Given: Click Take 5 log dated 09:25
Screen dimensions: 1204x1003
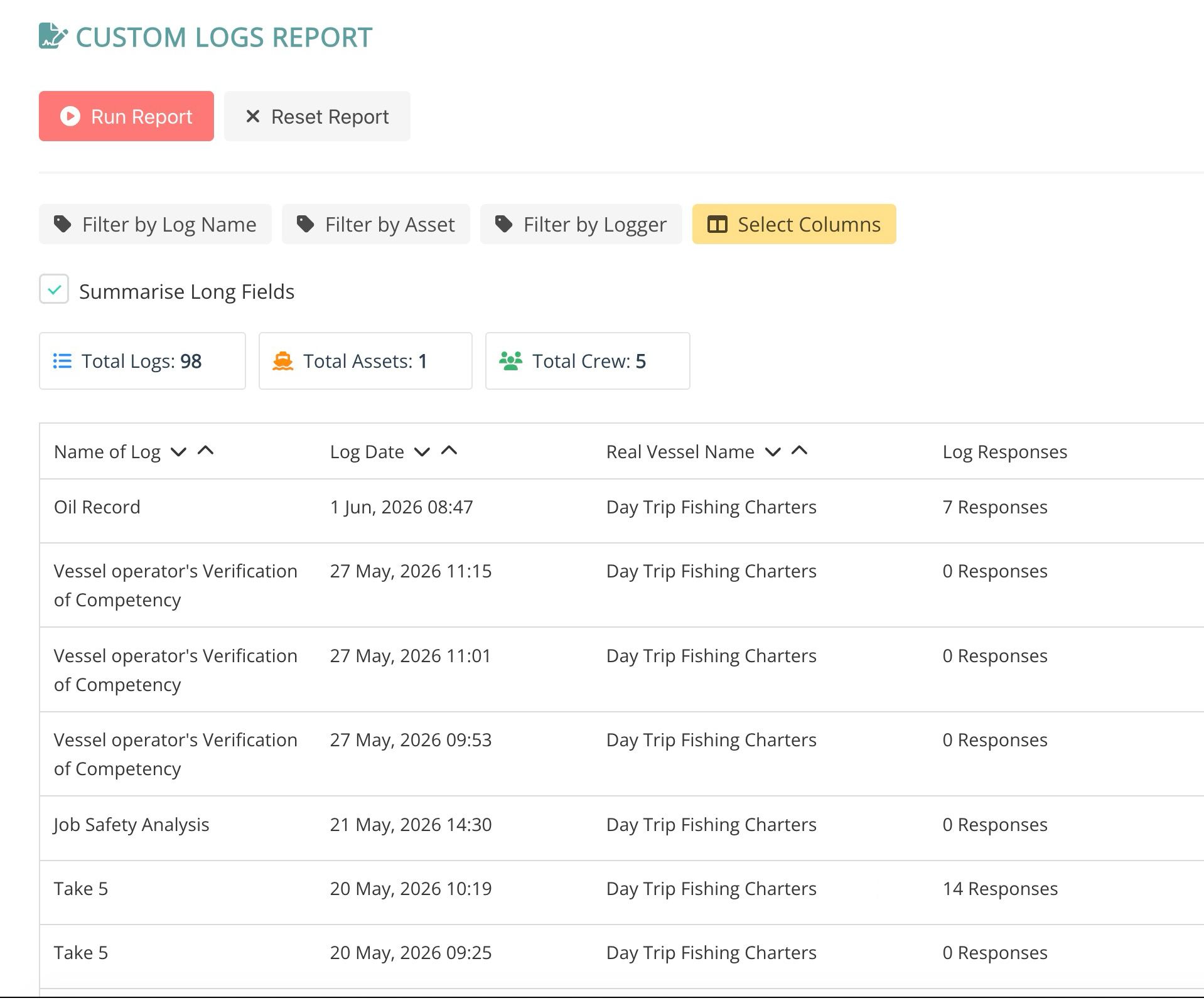Looking at the screenshot, I should (81, 953).
